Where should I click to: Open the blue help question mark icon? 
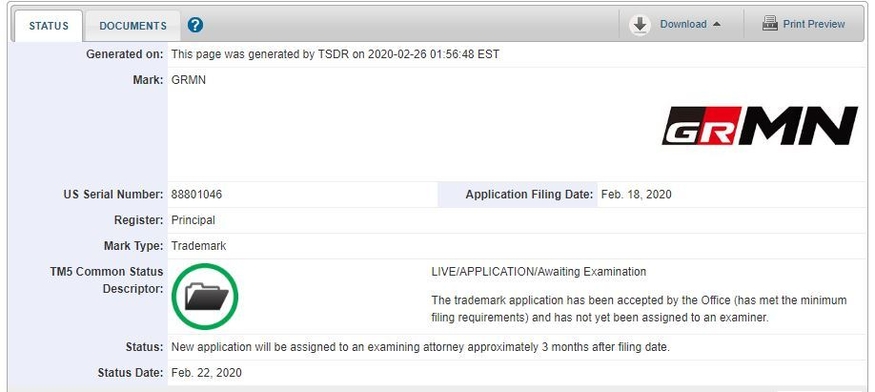click(x=195, y=25)
